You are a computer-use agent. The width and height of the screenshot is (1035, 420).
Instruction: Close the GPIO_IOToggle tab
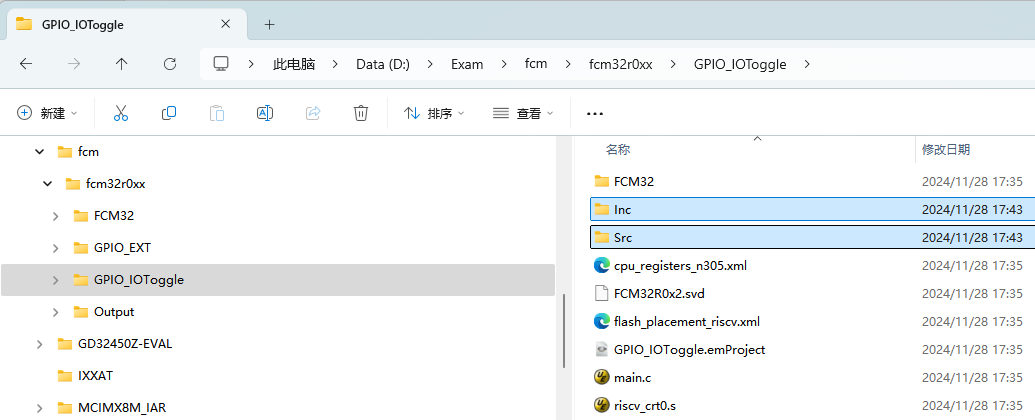point(225,24)
